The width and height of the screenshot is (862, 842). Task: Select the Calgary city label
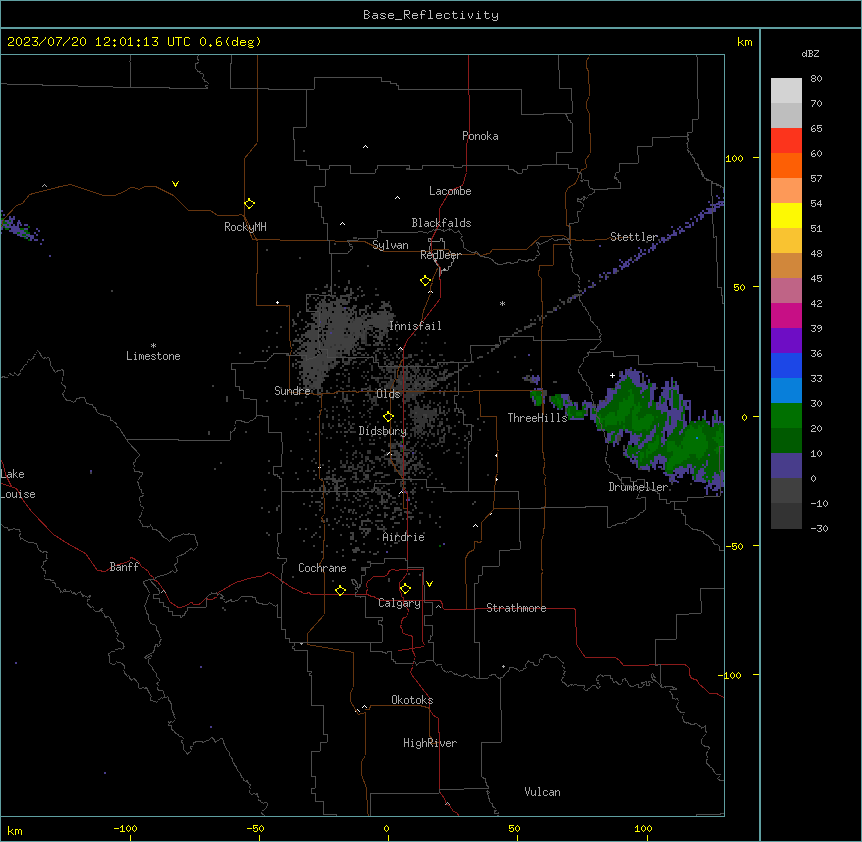pos(399,603)
